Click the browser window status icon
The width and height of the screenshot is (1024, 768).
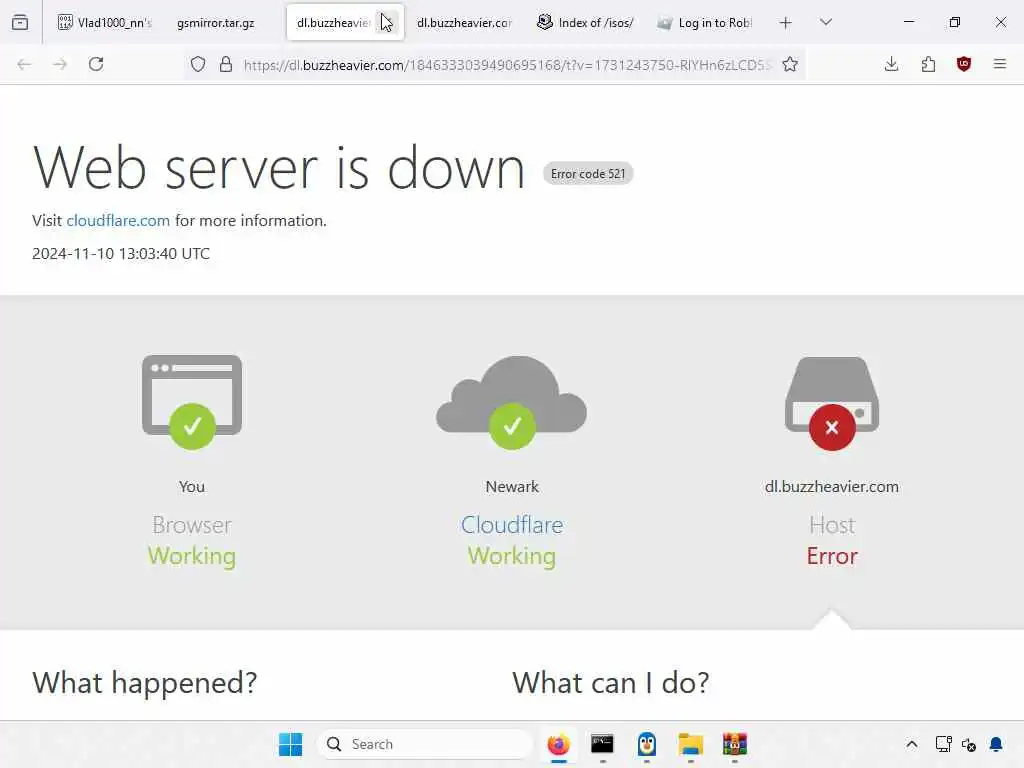coord(192,402)
